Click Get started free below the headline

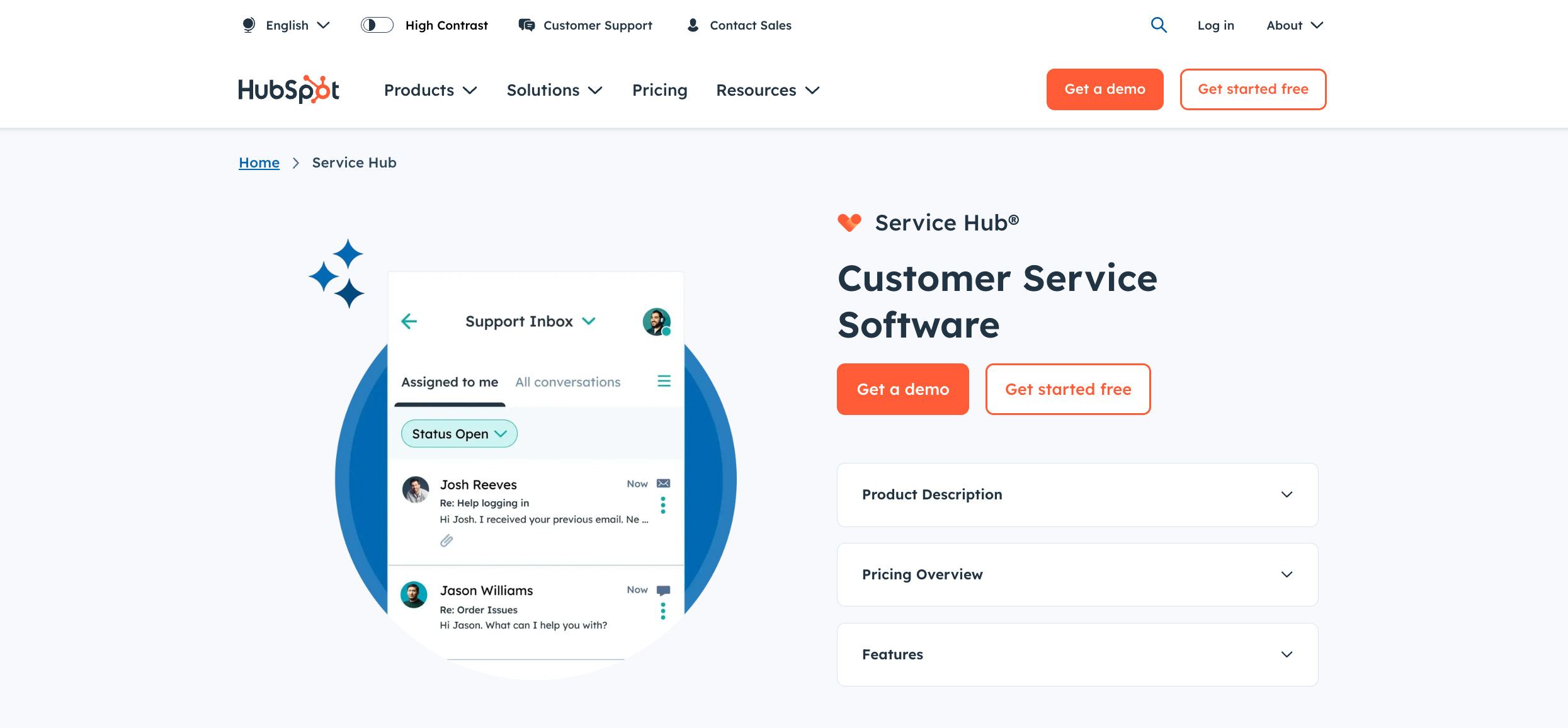point(1068,389)
